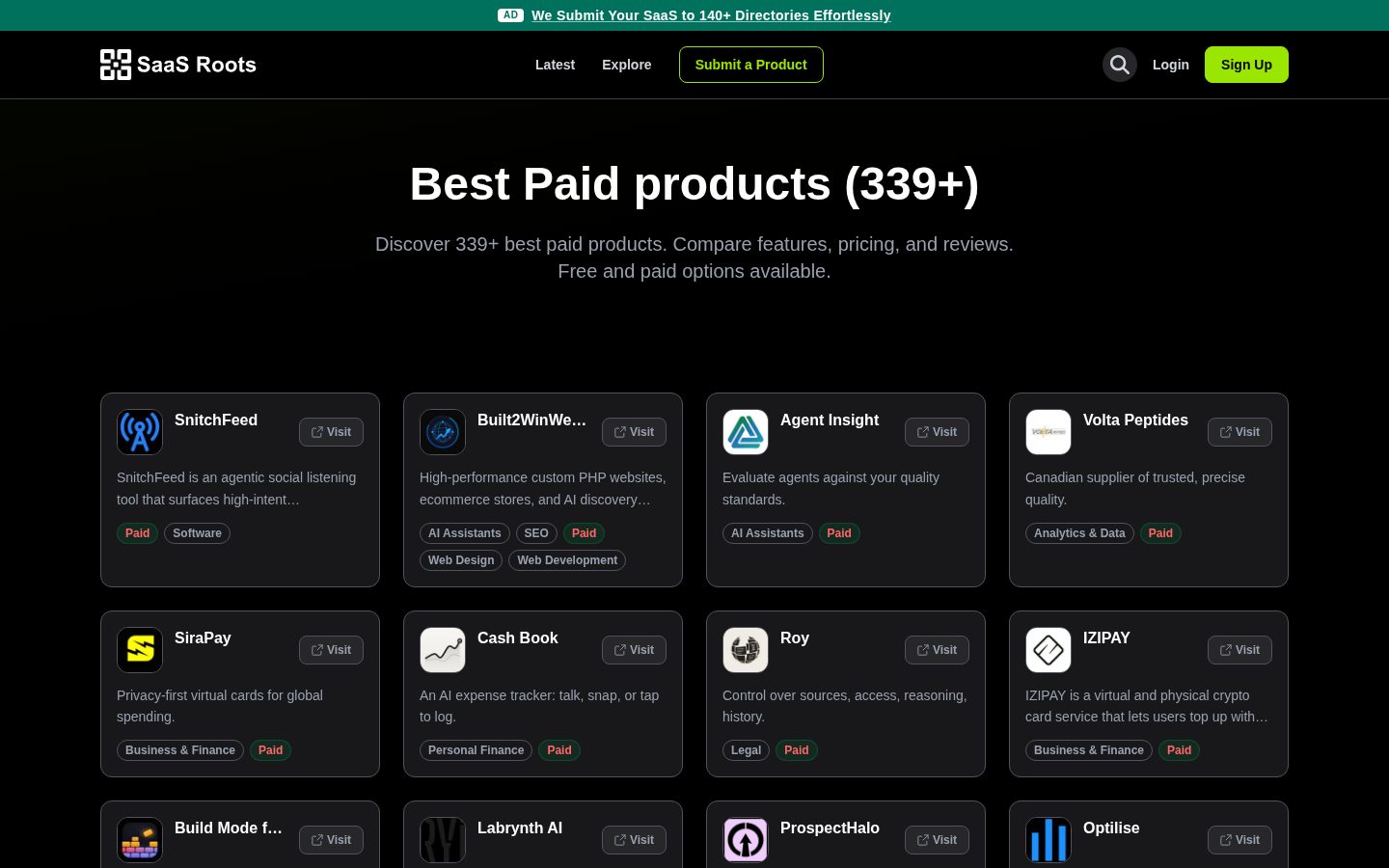Open the SaaS directories ad link
Image resolution: width=1389 pixels, height=868 pixels.
(x=711, y=15)
